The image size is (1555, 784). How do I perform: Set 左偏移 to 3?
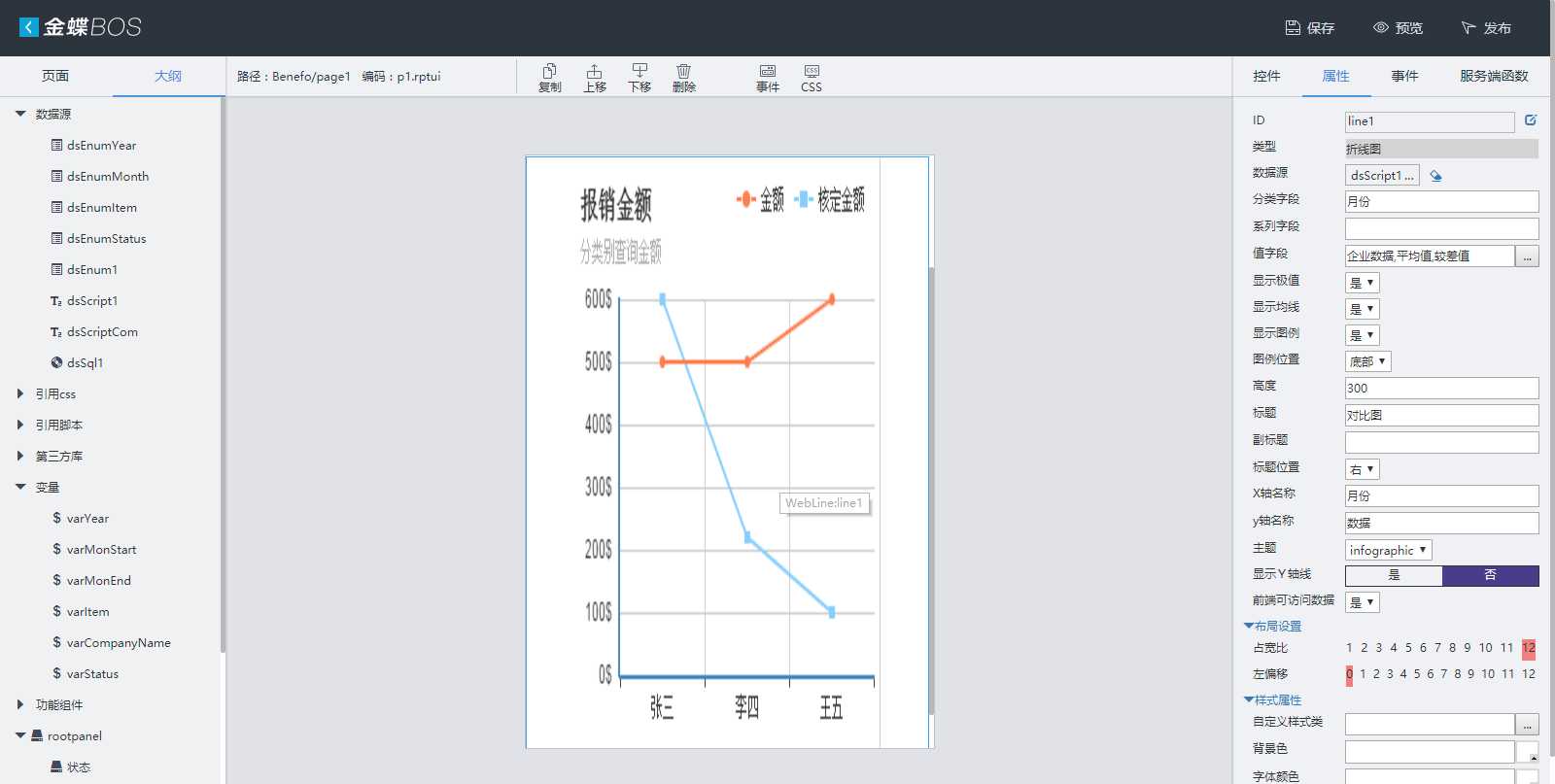tap(1390, 674)
